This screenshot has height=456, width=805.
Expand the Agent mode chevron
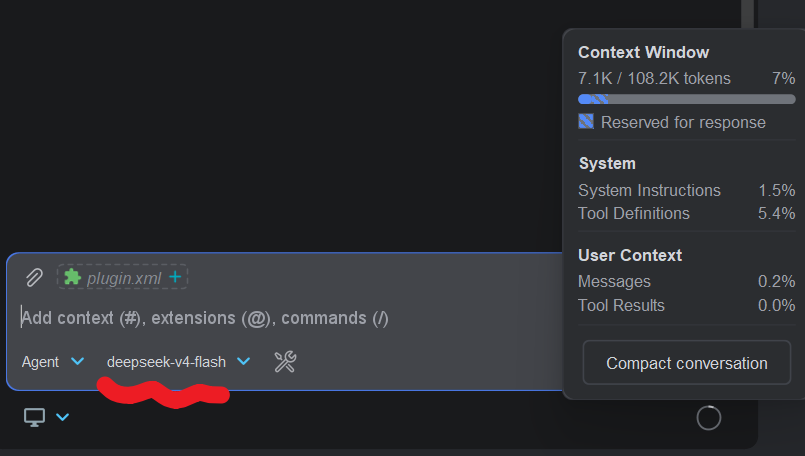tap(78, 362)
